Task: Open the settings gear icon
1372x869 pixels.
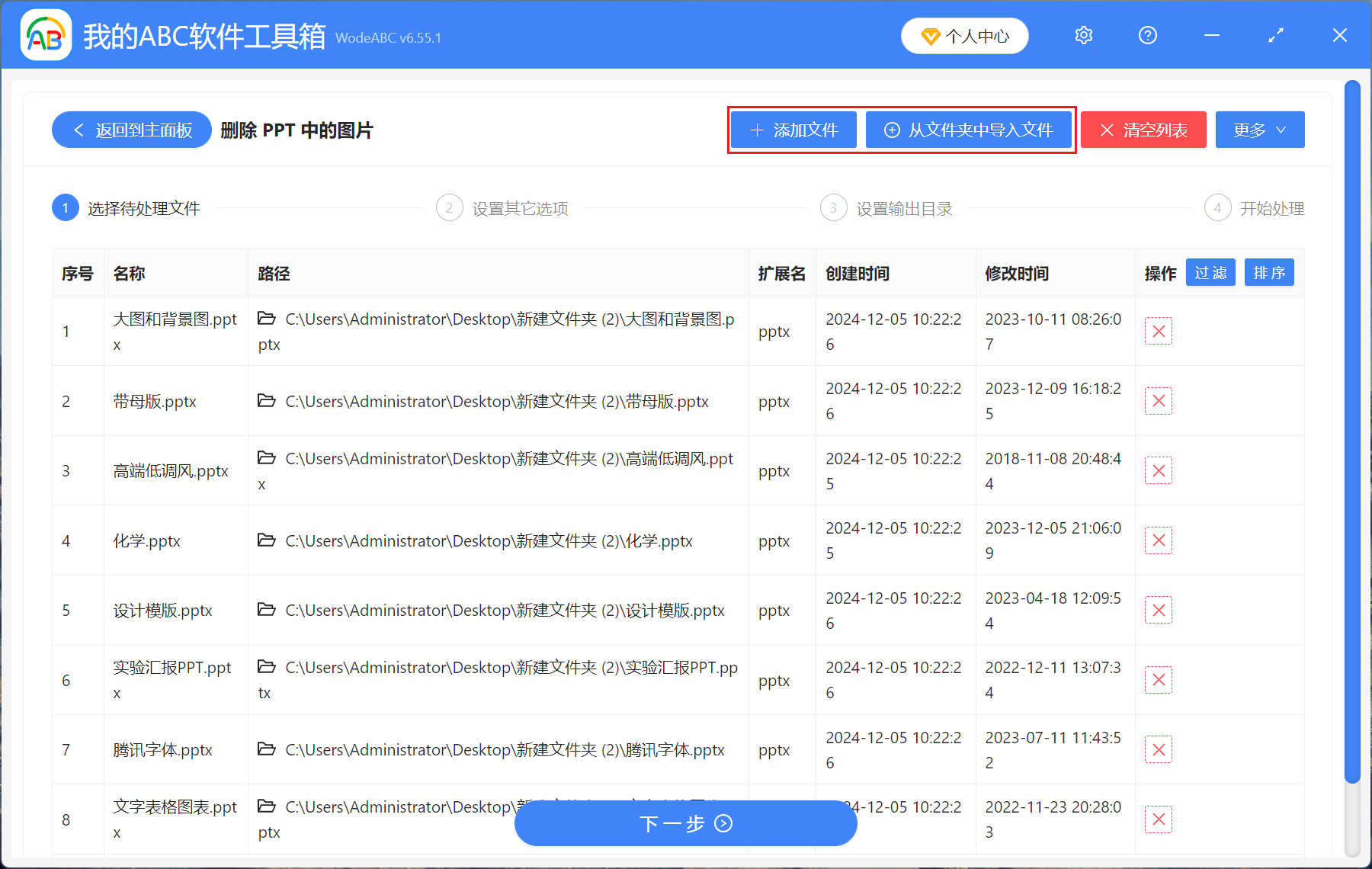Action: [x=1083, y=35]
